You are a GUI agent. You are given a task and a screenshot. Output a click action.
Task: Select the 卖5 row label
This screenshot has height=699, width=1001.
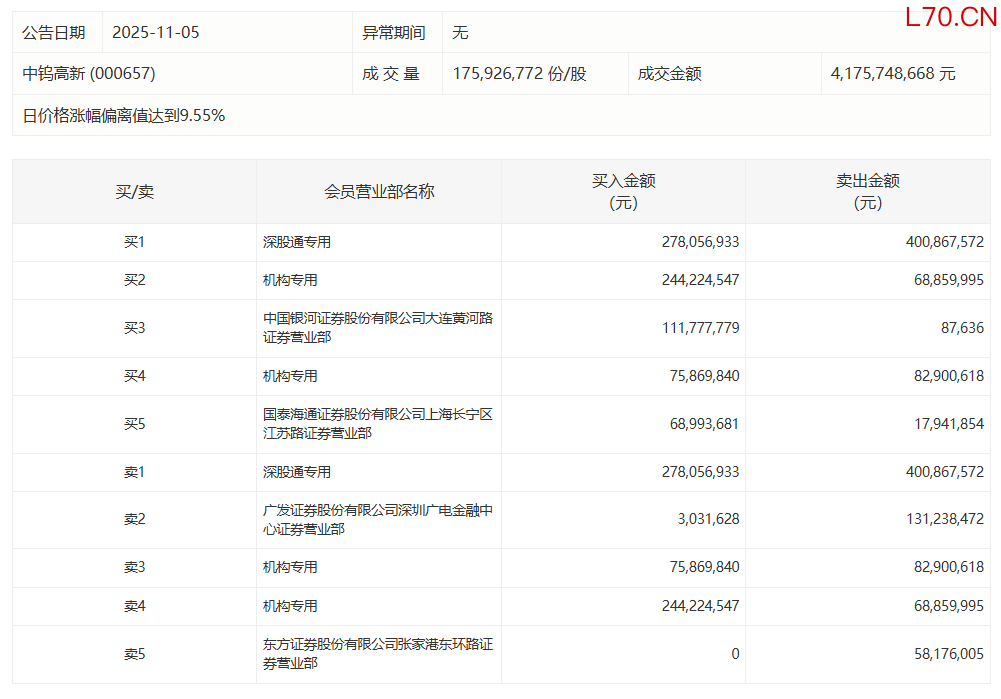134,655
